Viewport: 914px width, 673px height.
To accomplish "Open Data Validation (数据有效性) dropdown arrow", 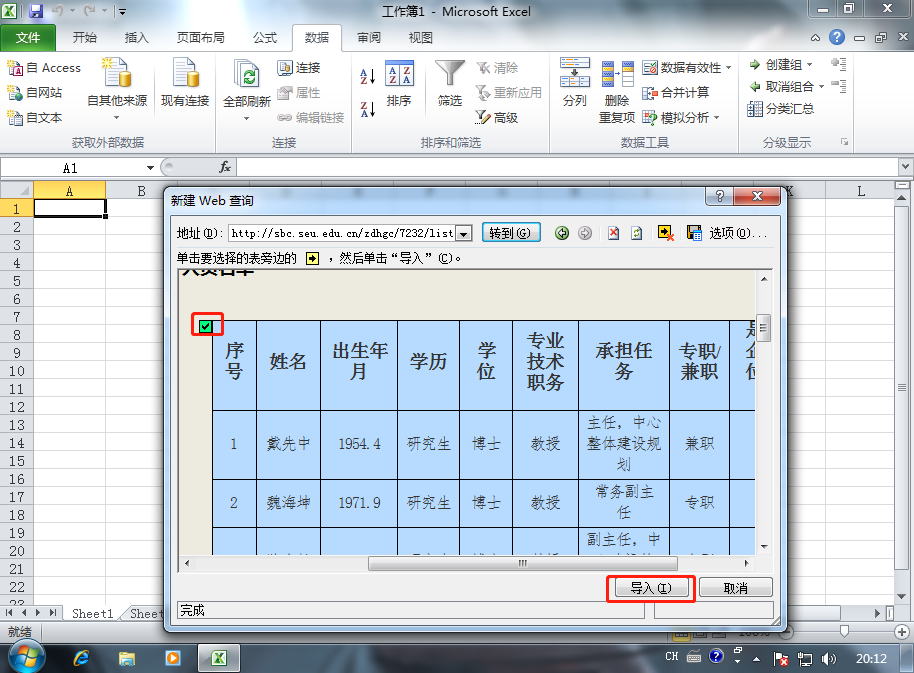I will point(729,68).
